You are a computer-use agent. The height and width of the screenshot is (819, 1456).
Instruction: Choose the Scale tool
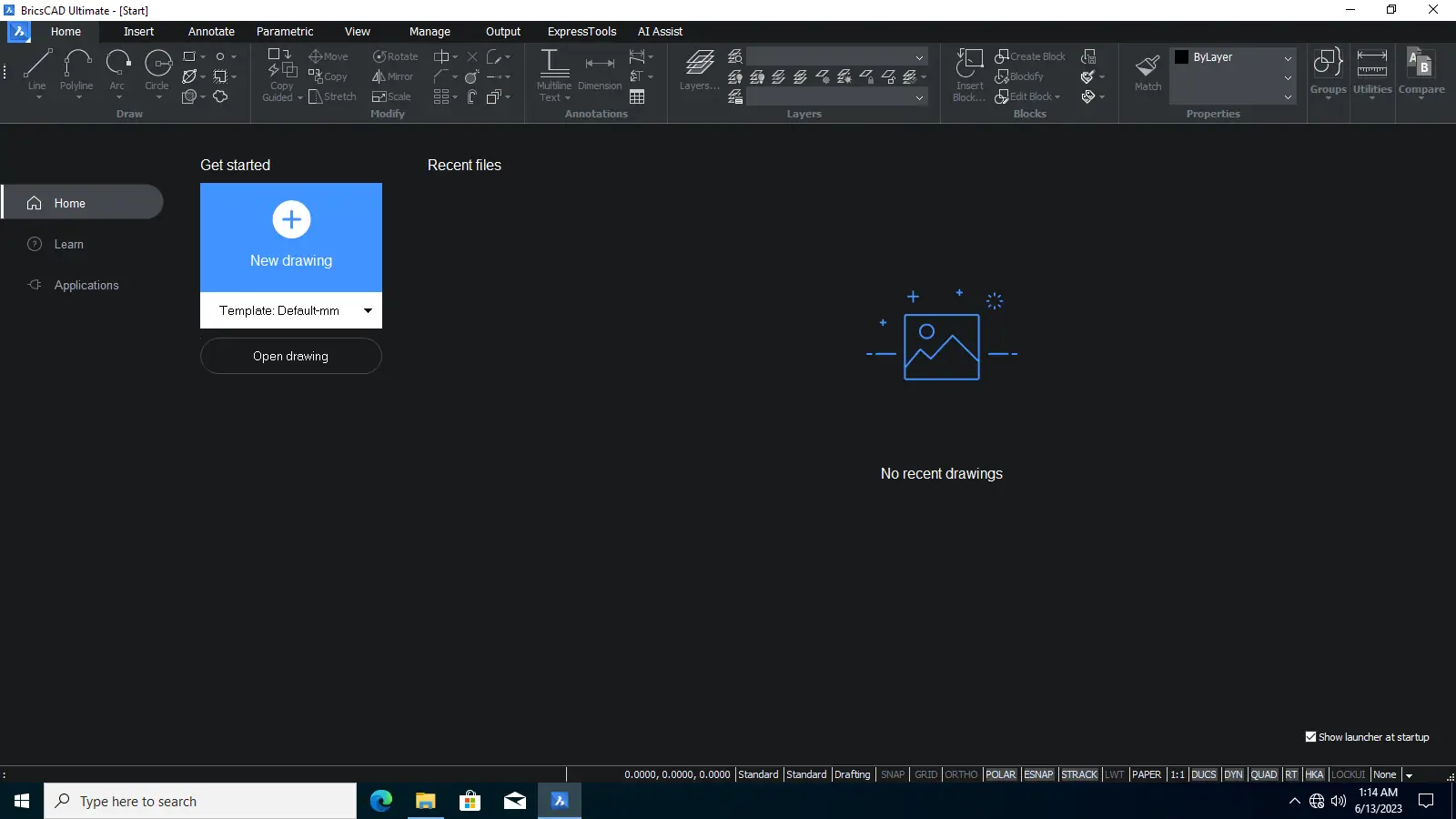(391, 96)
